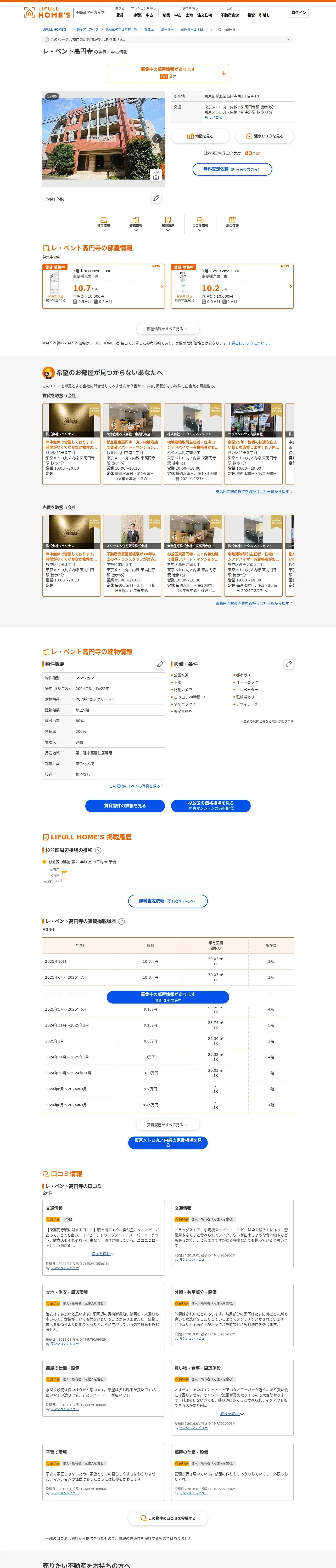The width and height of the screenshot is (336, 1568).
Task: Open the スリーエム住宅販売株式会社 company card
Action: (x=132, y=556)
